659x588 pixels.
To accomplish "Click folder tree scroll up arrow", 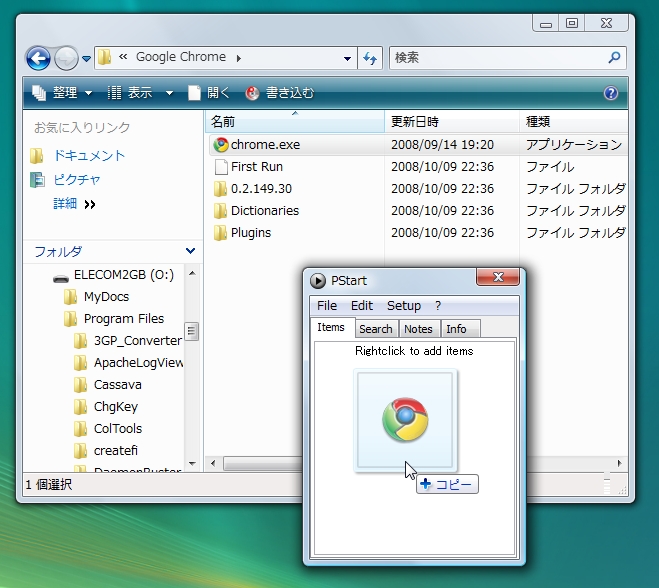I will (192, 273).
